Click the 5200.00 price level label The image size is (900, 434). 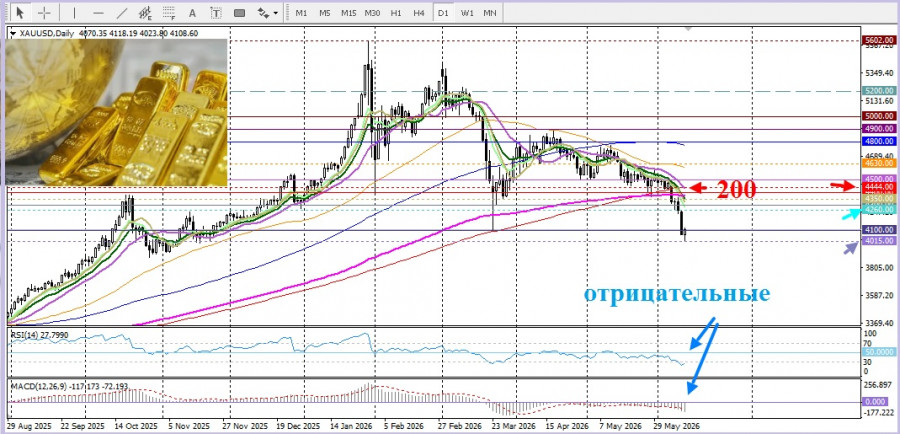pos(879,91)
